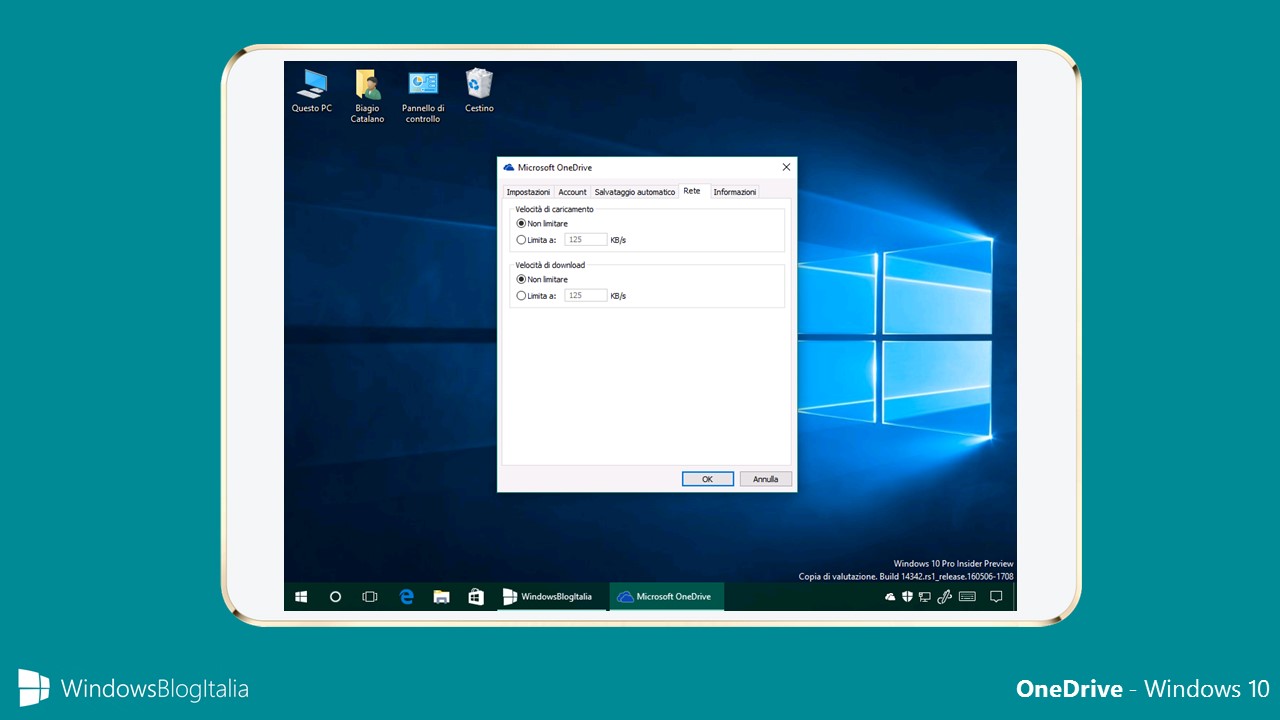Select download speed Non limitare option

542,279
